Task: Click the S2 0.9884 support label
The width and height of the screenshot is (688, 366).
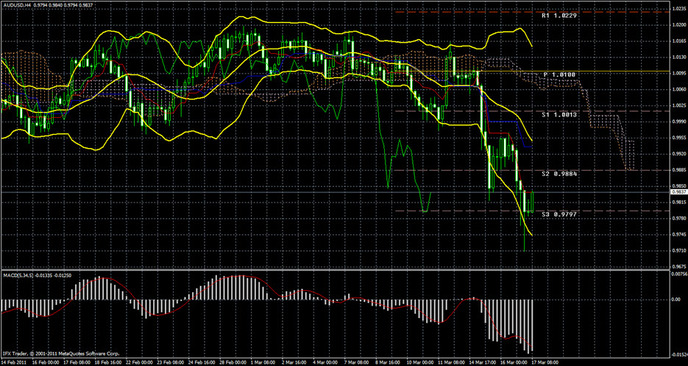Action: click(x=558, y=174)
